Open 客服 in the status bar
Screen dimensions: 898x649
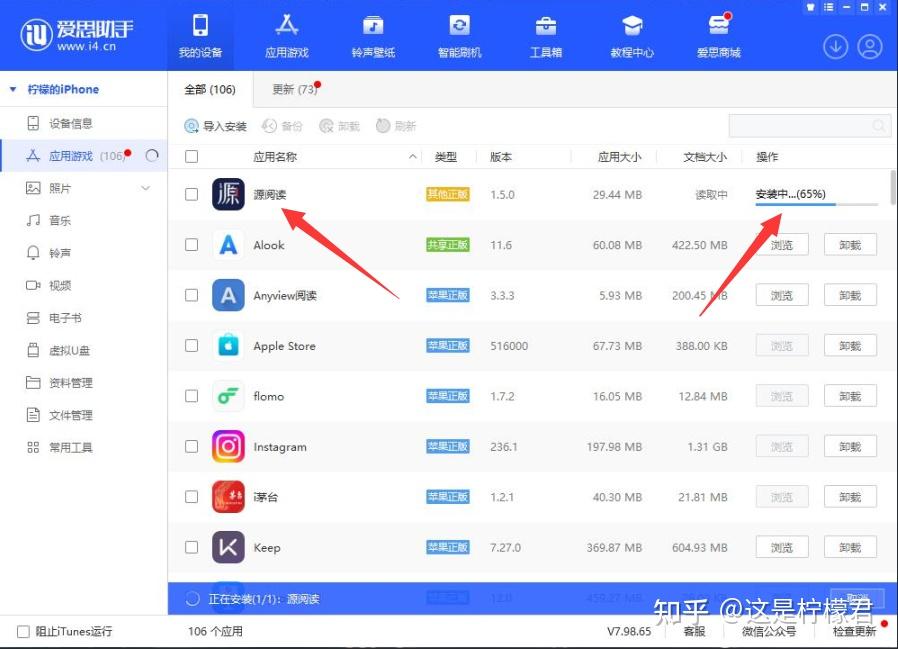(x=694, y=631)
